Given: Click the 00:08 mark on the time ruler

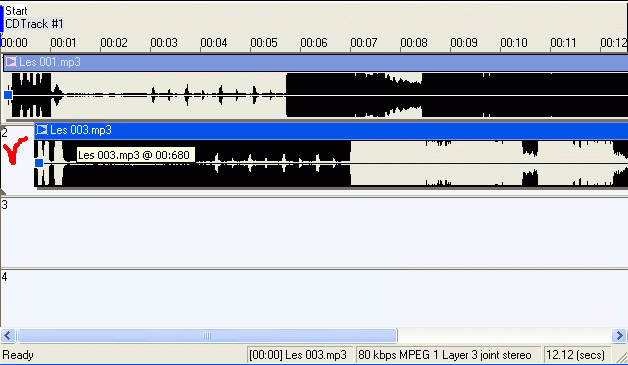Looking at the screenshot, I should (x=414, y=42).
